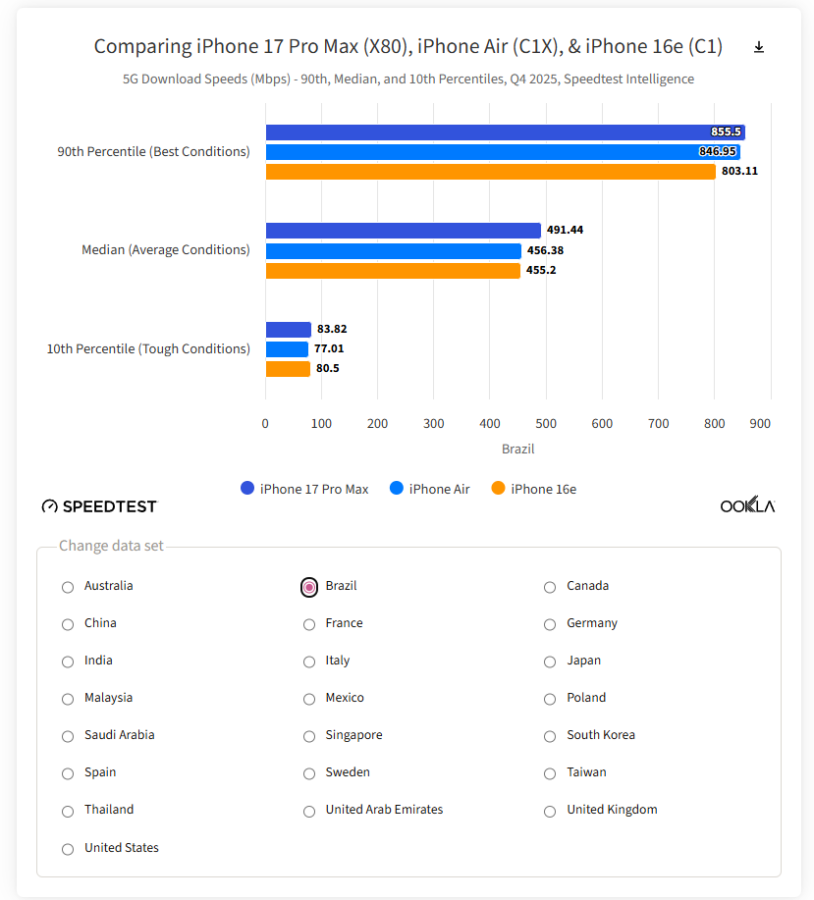Toggle iPhone 17 Pro Max legend marker
814x900 pixels.
248,489
